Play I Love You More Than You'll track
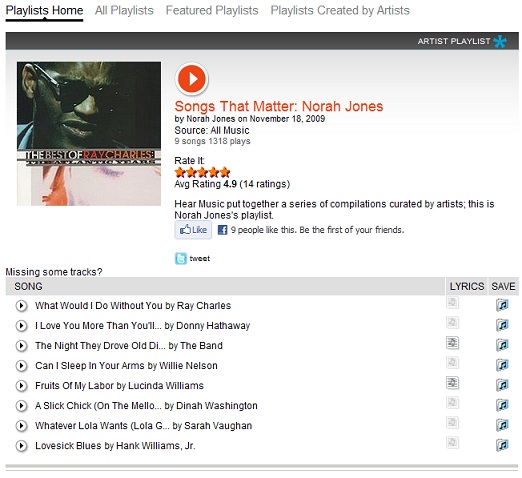The height and width of the screenshot is (478, 522). 21,325
